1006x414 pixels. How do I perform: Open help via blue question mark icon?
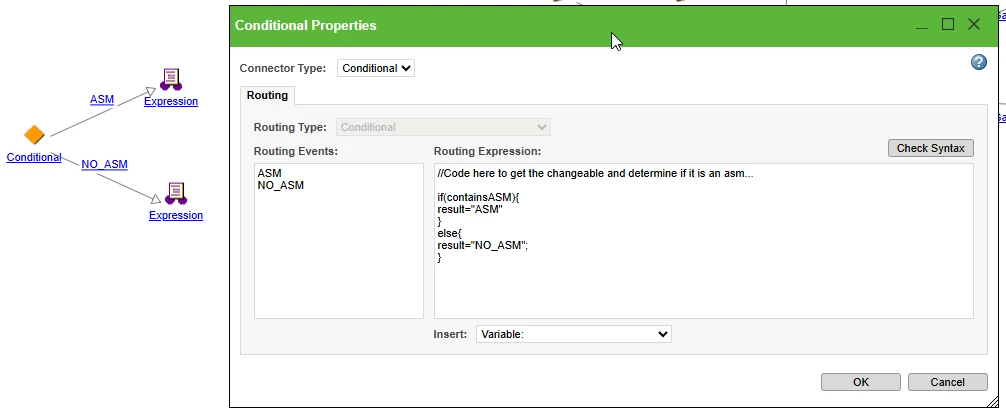pyautogui.click(x=978, y=62)
